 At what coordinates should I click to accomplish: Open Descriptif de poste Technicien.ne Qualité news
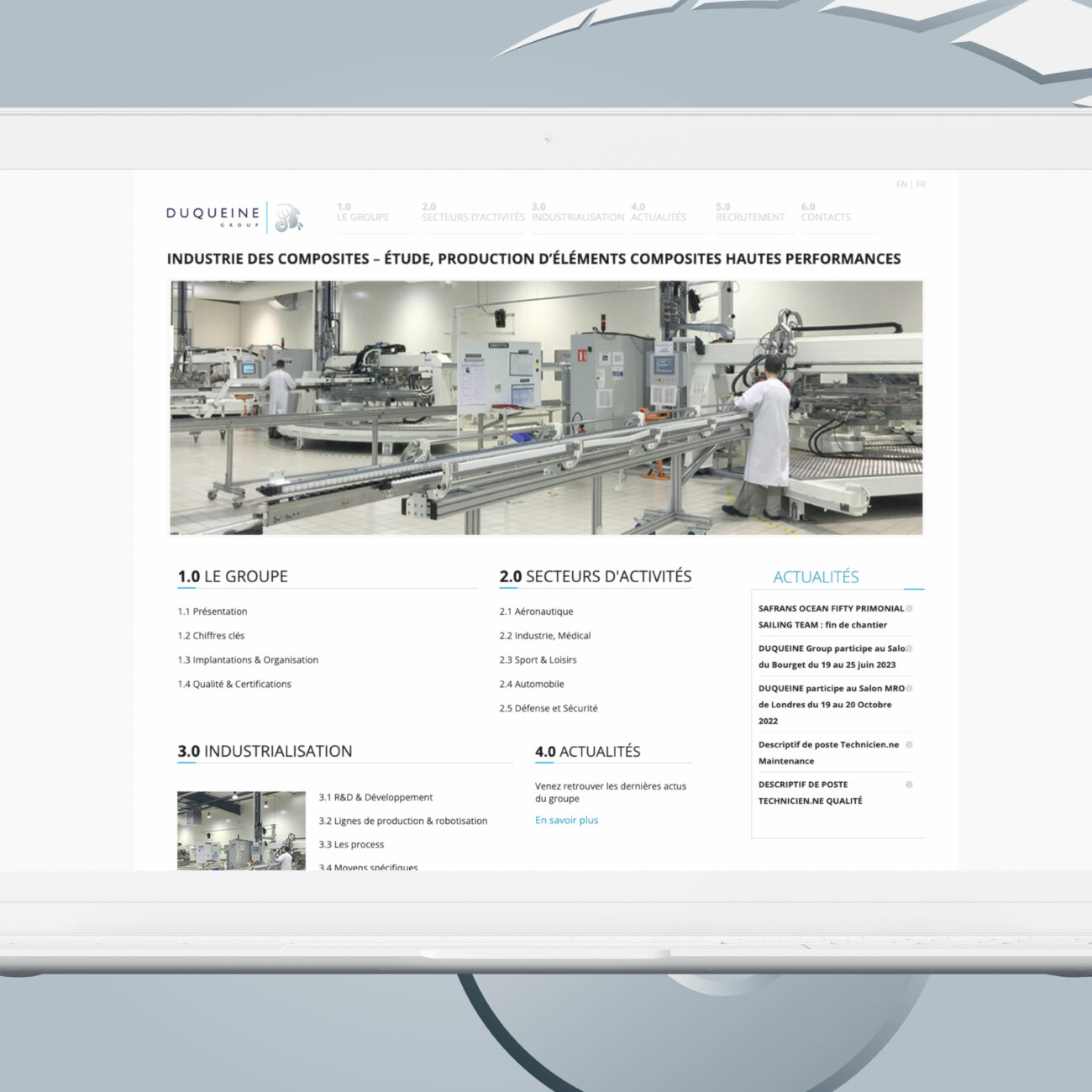click(x=811, y=792)
